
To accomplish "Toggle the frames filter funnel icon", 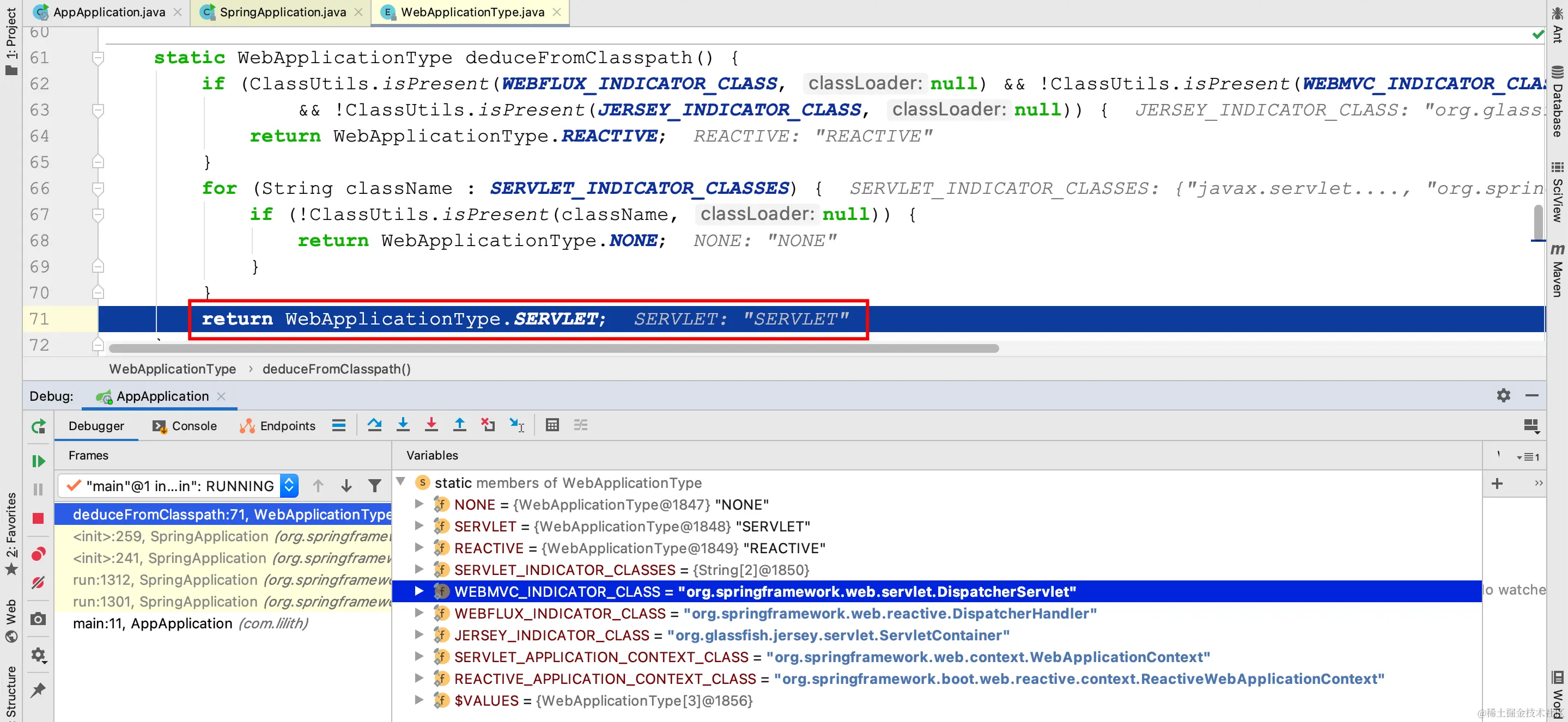I will pos(375,485).
